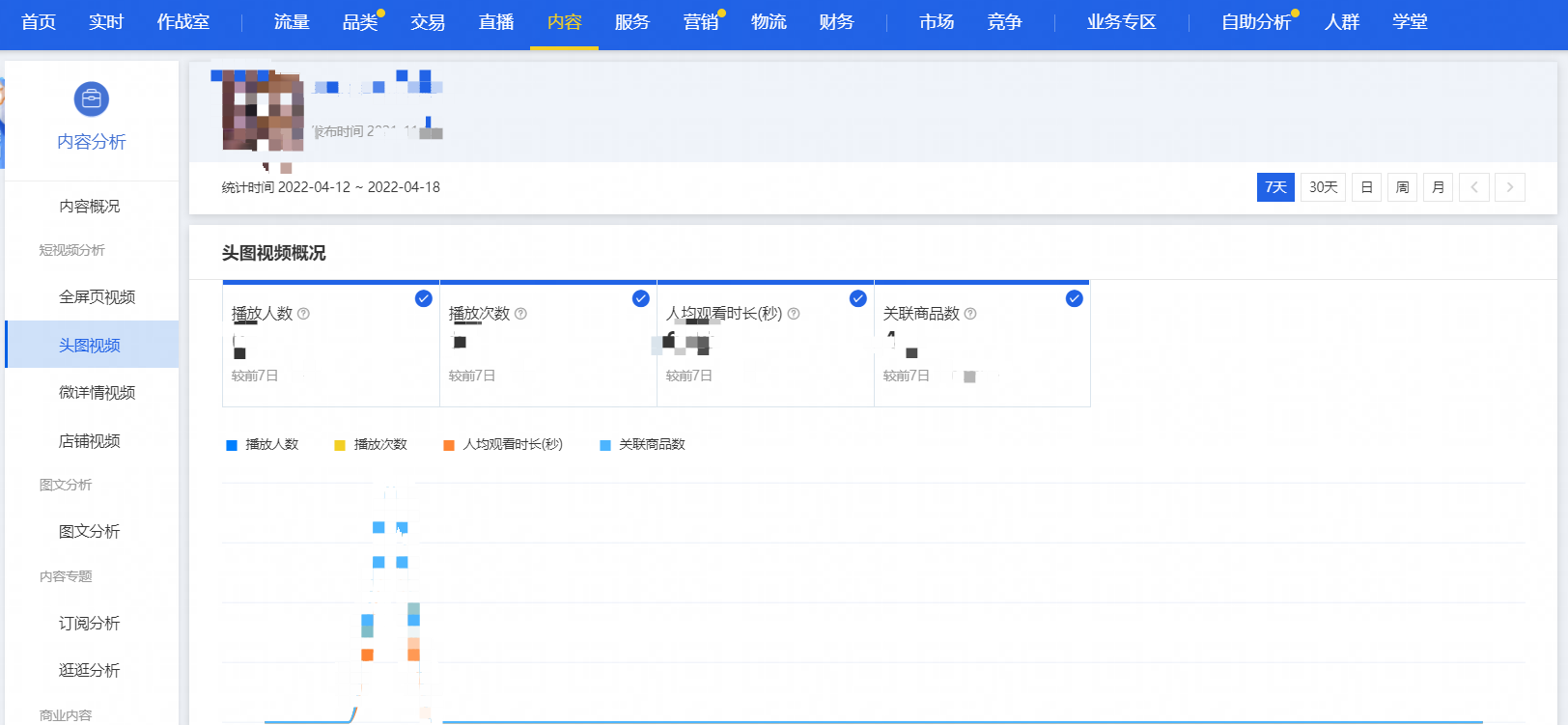Click help icon beside 人均观看时长(秒)

tap(794, 314)
